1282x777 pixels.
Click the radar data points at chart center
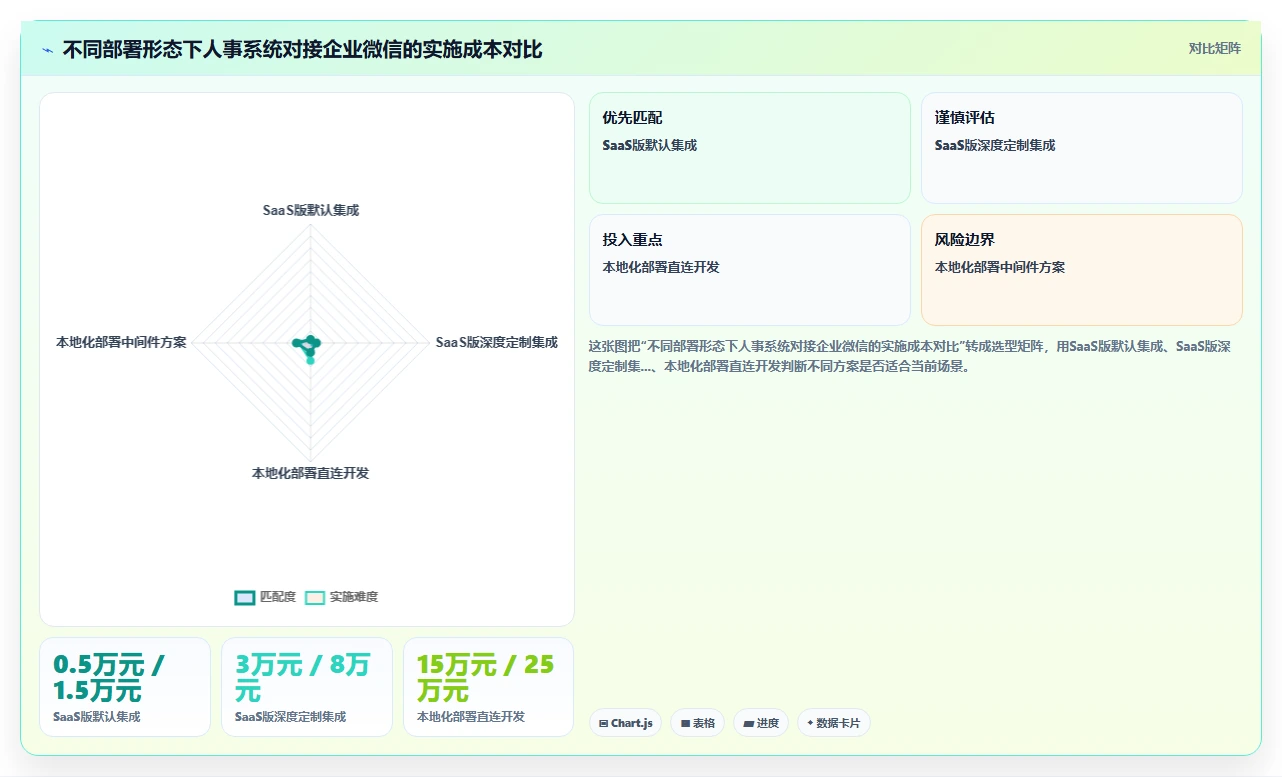(308, 347)
